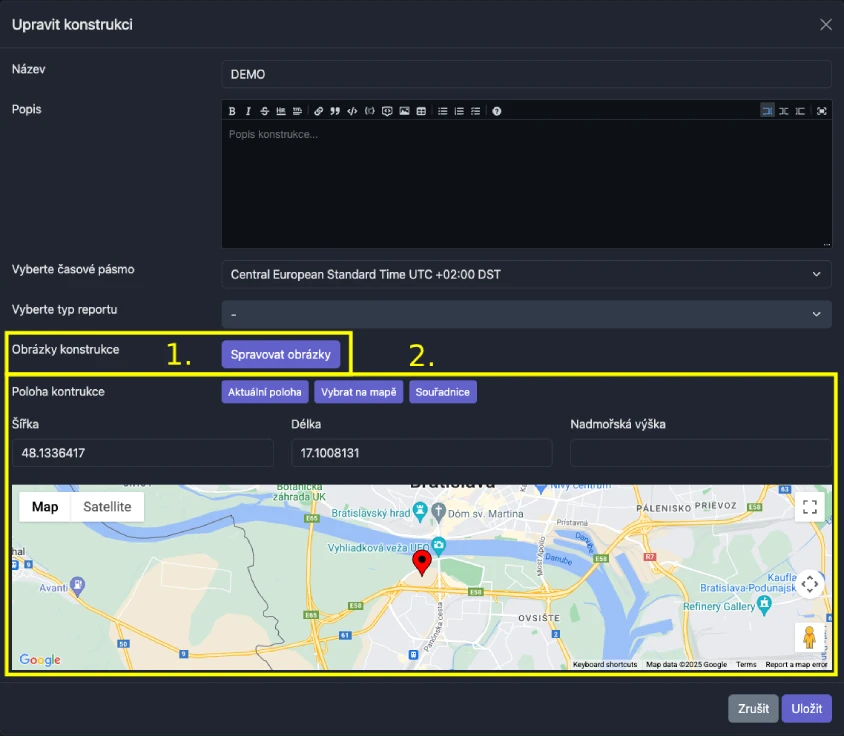Open map camera controls button

coord(810,584)
